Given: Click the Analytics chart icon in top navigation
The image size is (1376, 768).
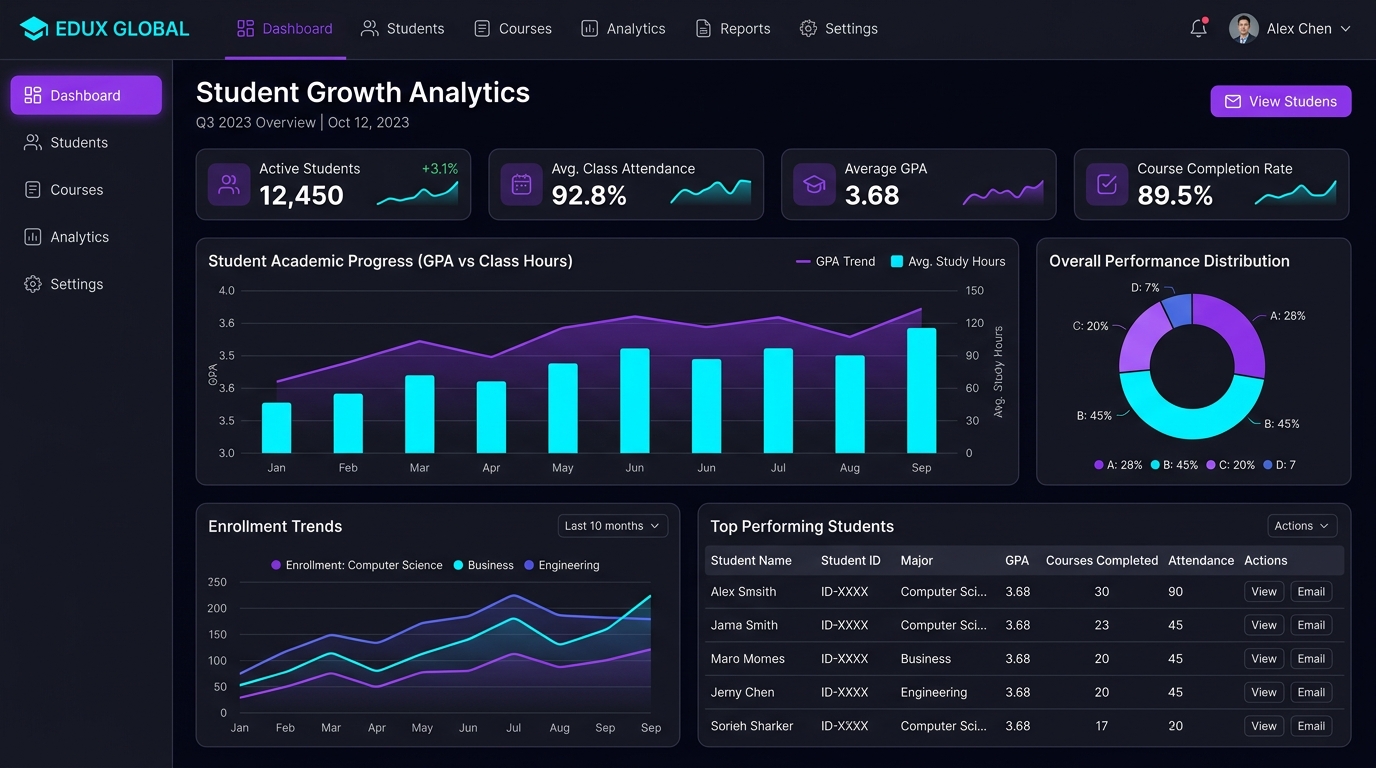Looking at the screenshot, I should [x=590, y=29].
